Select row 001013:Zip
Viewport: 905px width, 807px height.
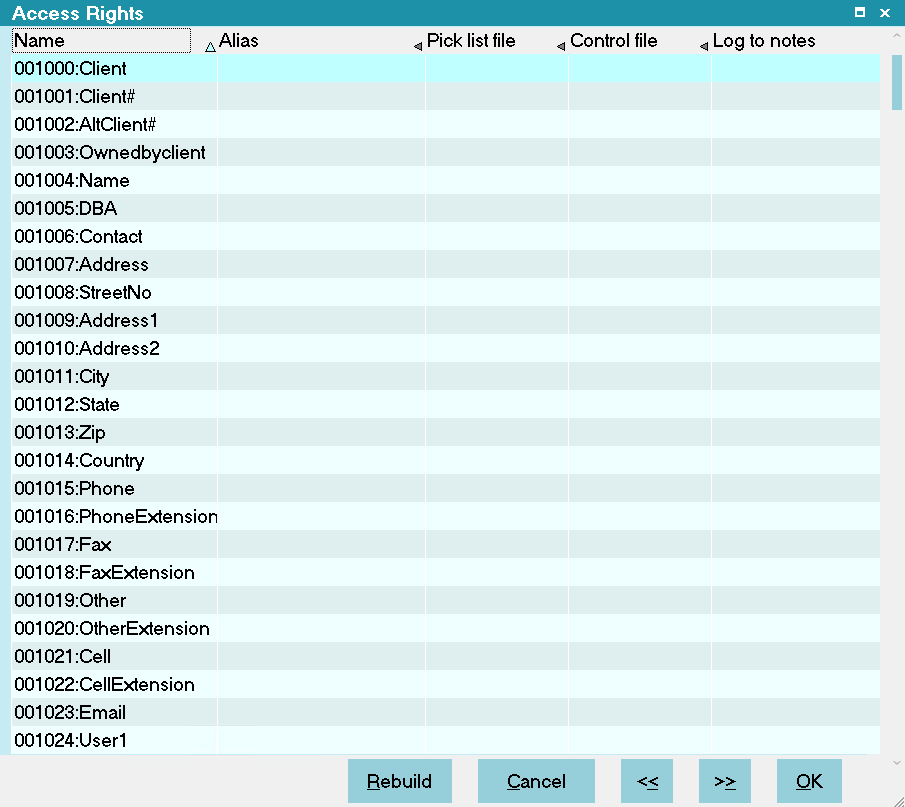pyautogui.click(x=446, y=432)
